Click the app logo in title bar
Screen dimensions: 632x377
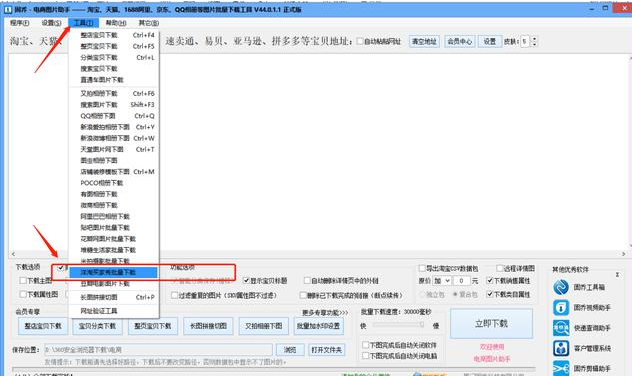8,9
